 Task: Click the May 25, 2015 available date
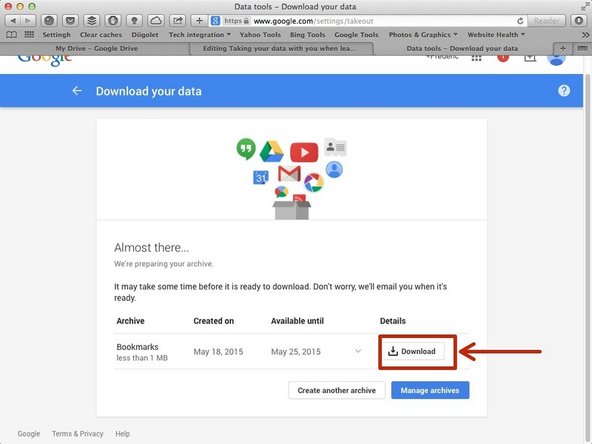click(x=296, y=352)
